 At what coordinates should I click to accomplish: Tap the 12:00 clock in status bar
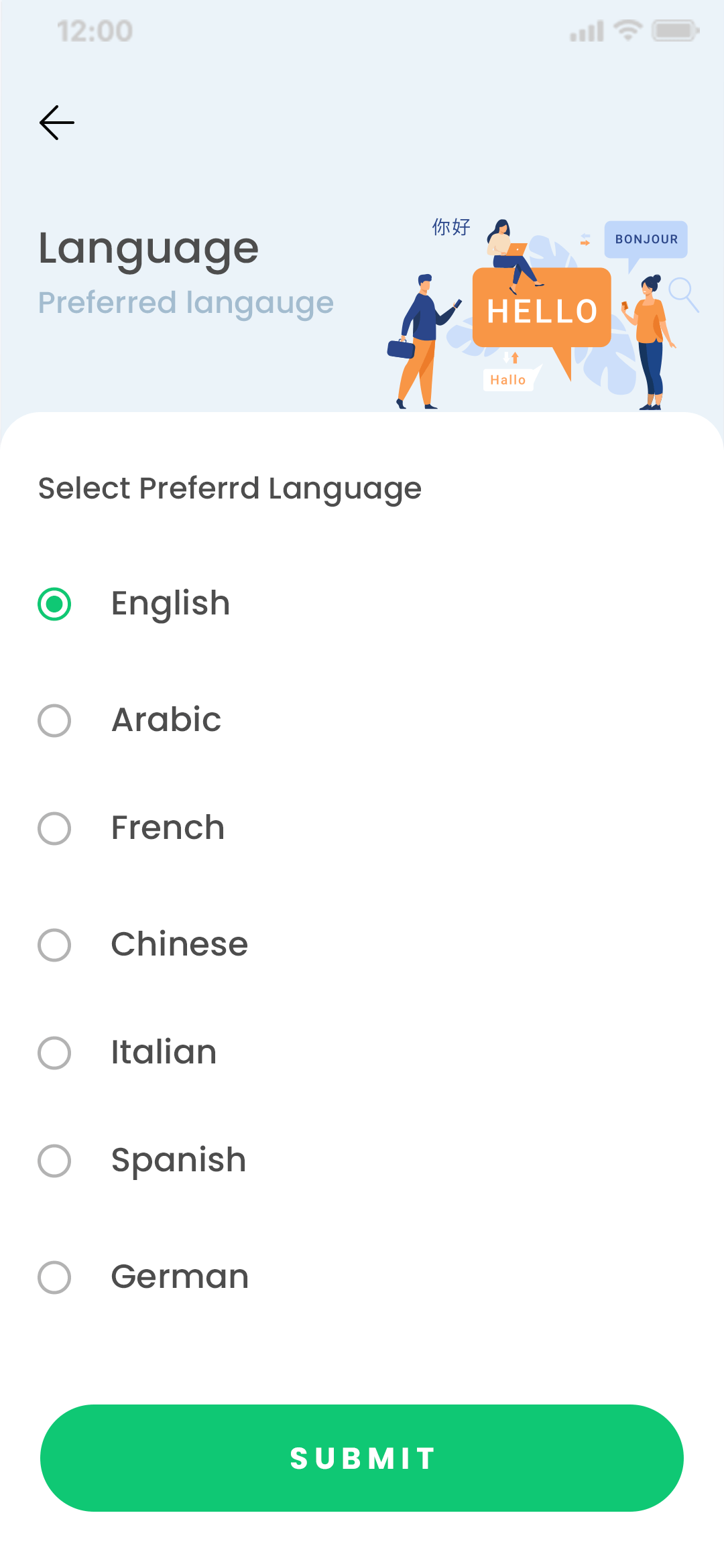click(x=94, y=31)
